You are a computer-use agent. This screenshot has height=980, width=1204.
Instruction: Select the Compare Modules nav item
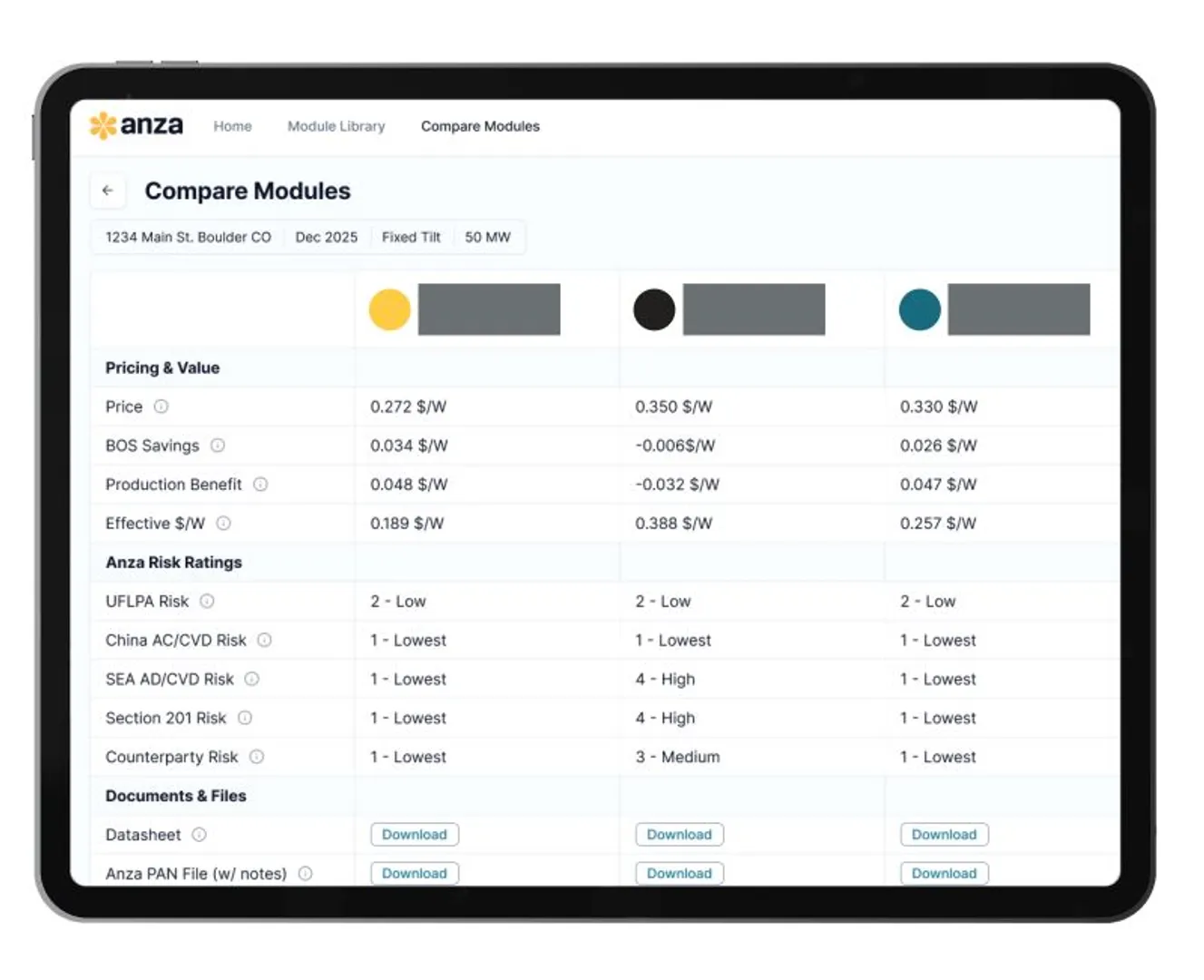[x=480, y=126]
